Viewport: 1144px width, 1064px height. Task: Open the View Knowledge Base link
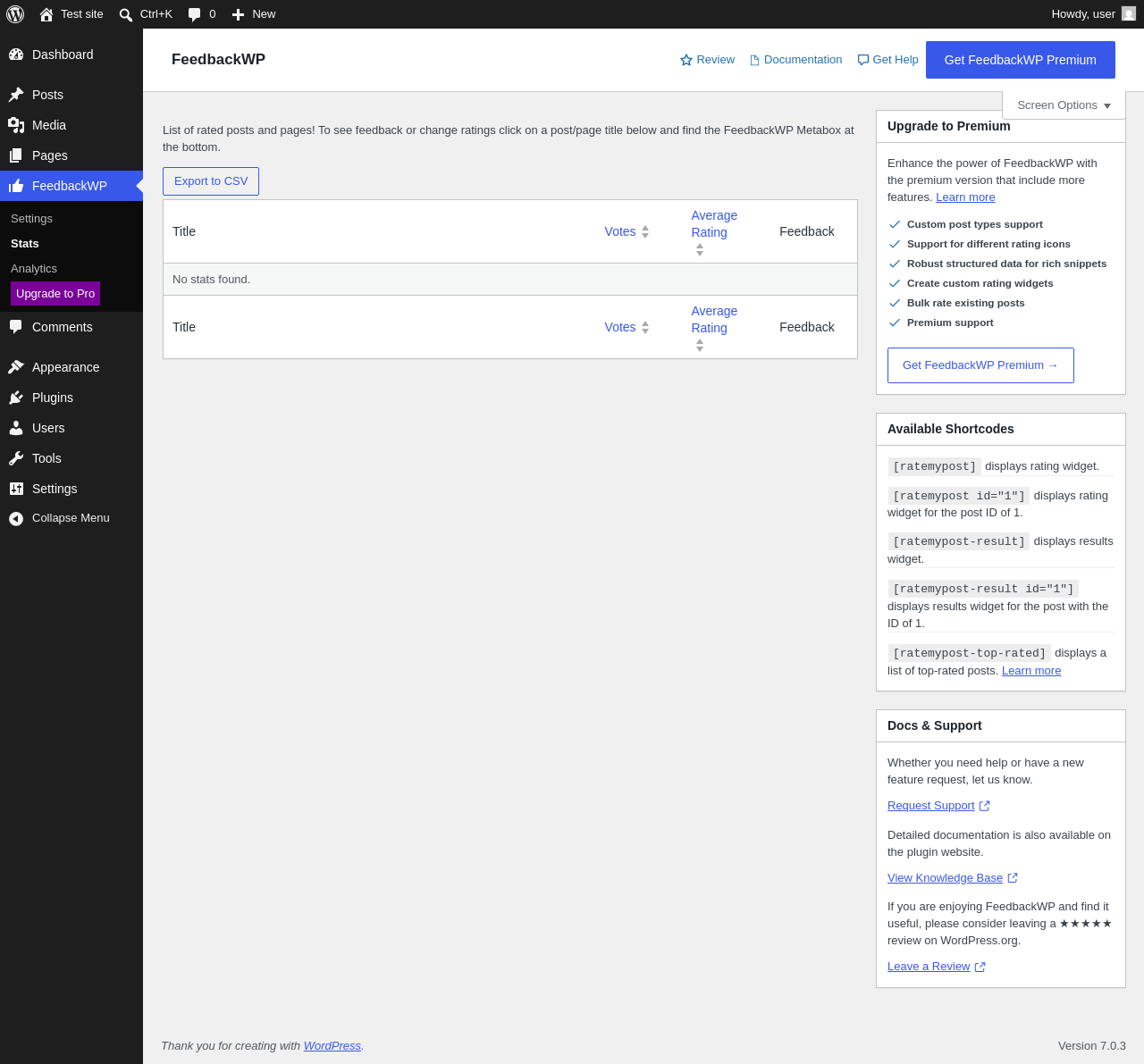[945, 878]
